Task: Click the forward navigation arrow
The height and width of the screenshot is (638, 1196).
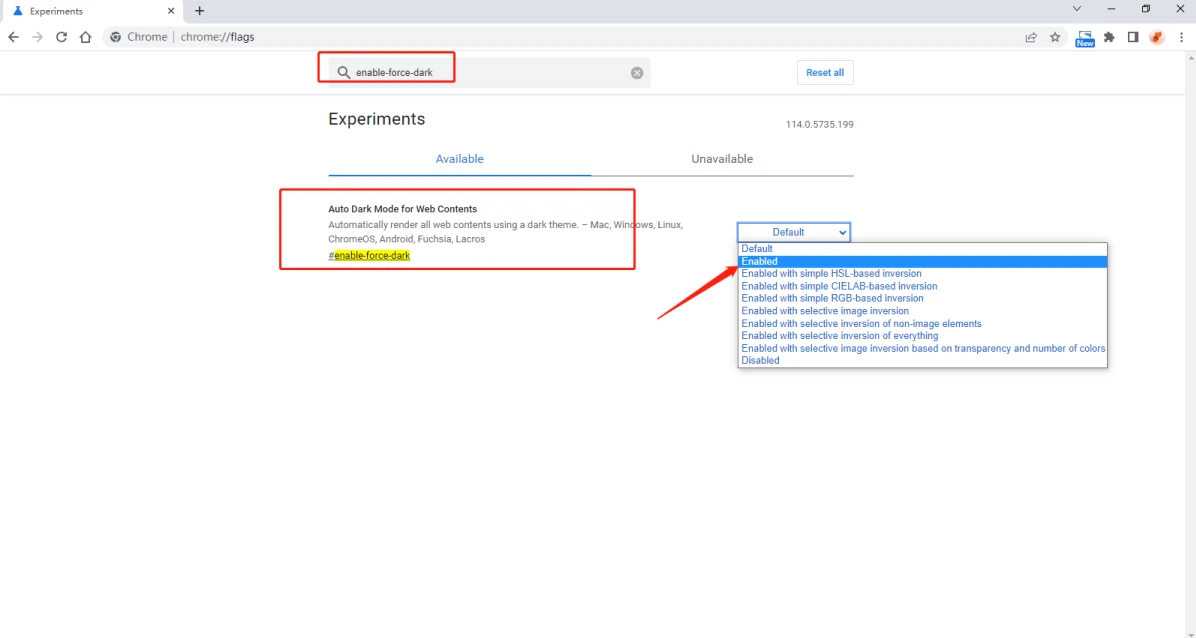Action: pos(37,37)
